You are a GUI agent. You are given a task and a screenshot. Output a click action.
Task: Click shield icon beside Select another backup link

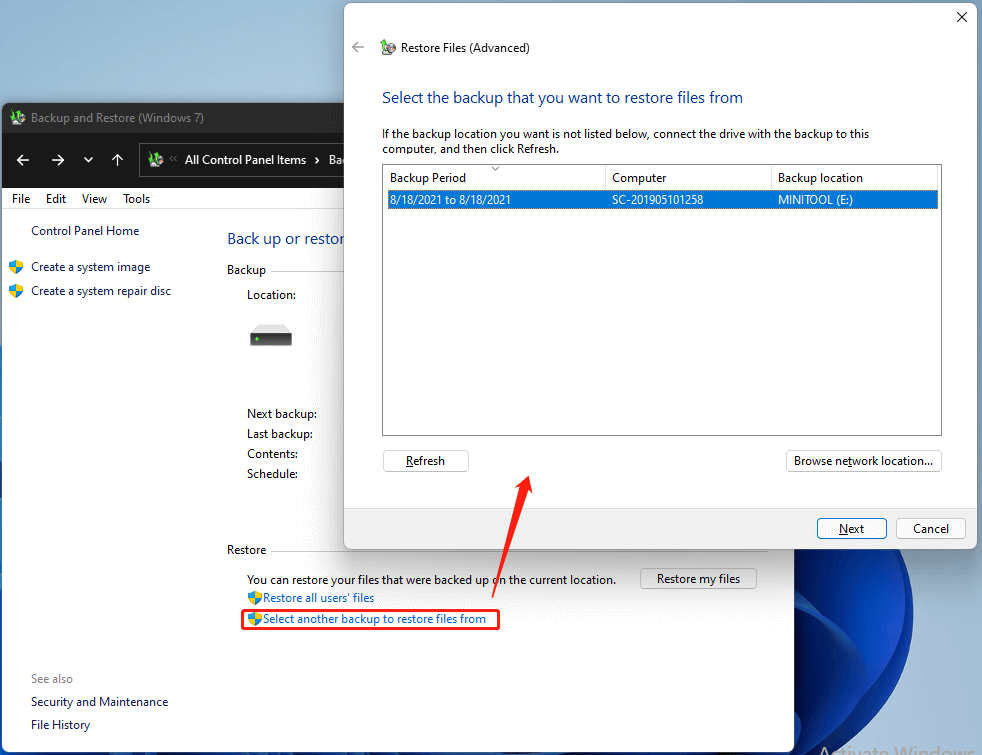click(x=254, y=619)
